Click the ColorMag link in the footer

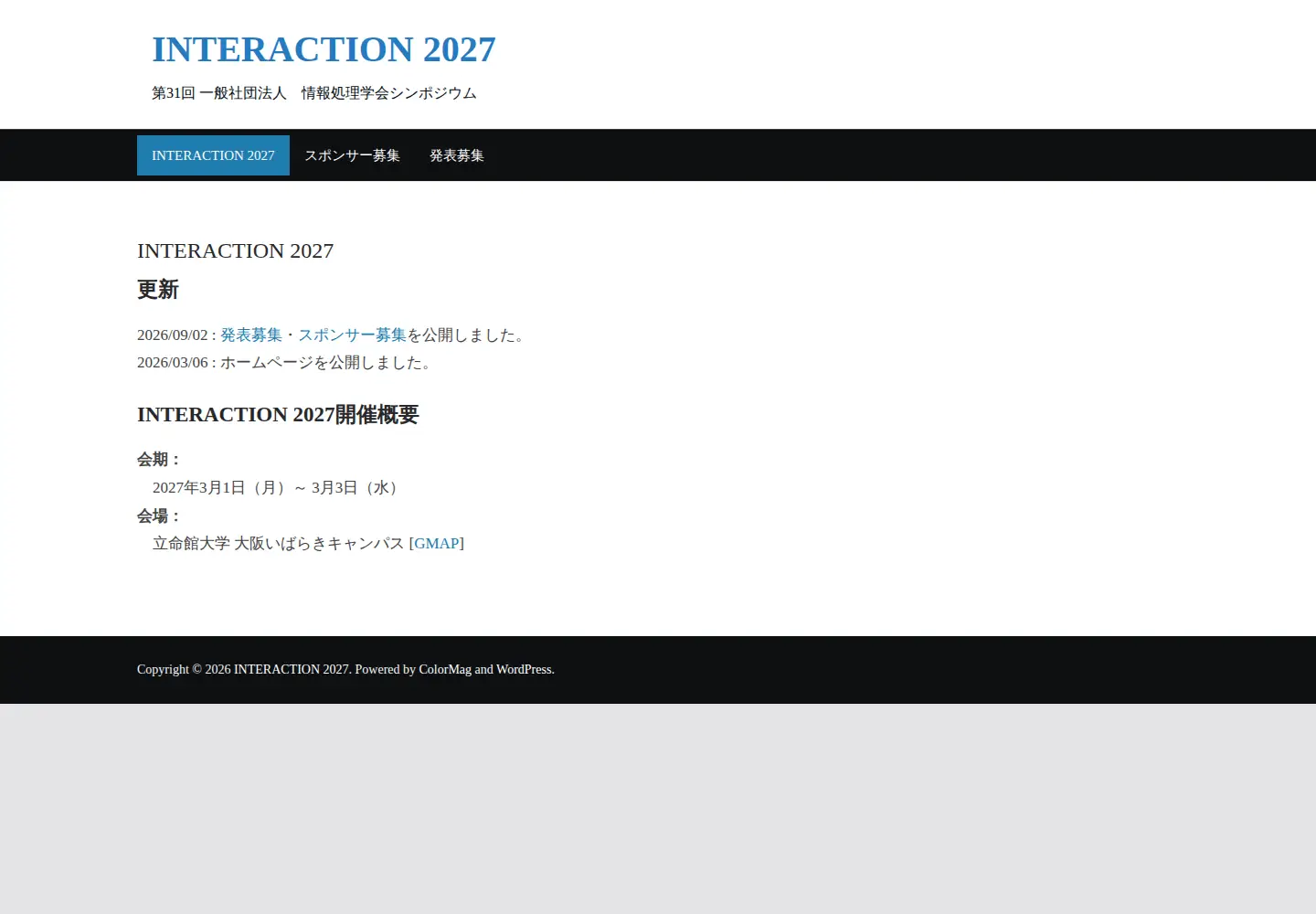[x=445, y=669]
